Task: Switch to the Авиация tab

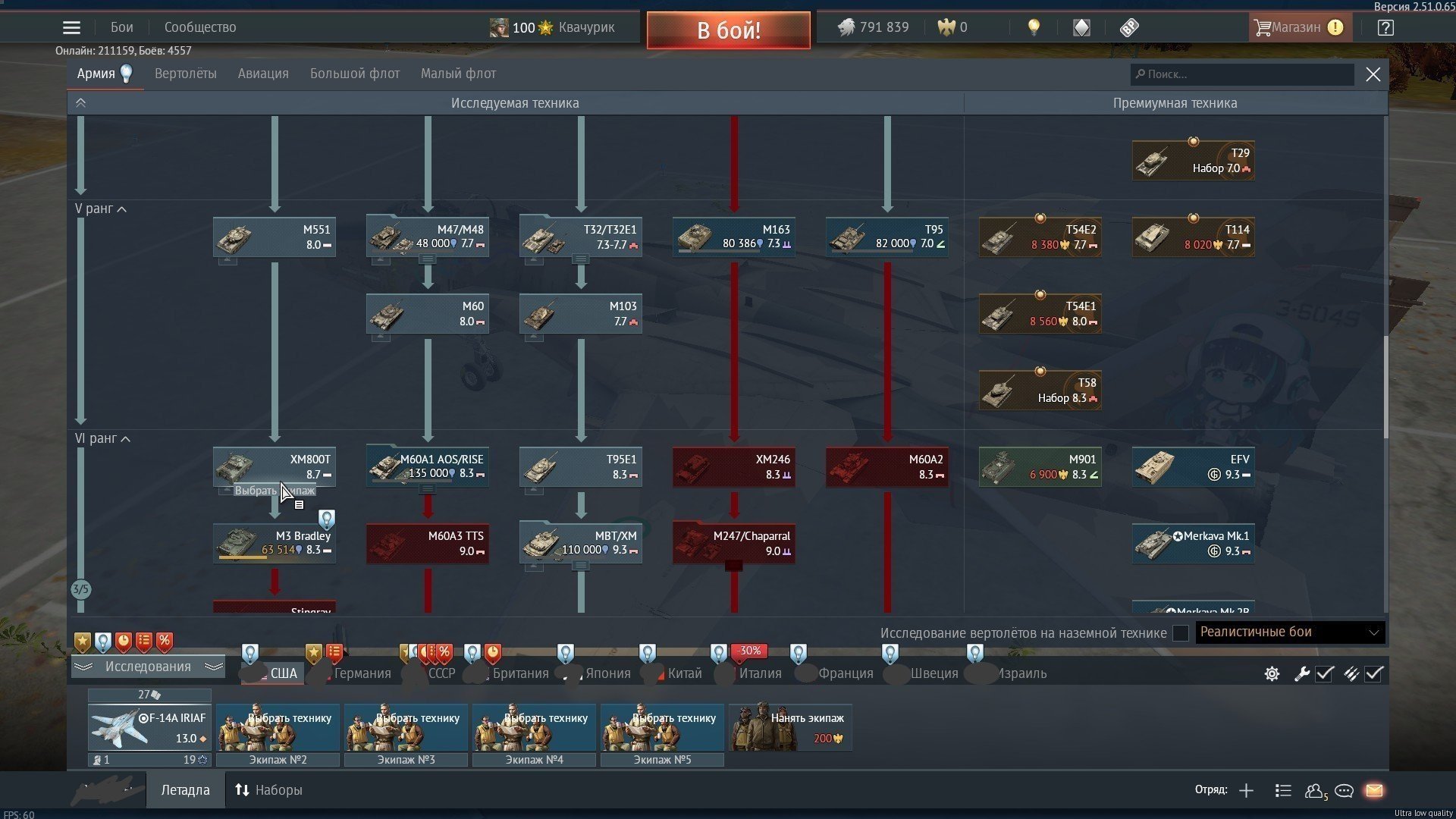Action: click(263, 74)
